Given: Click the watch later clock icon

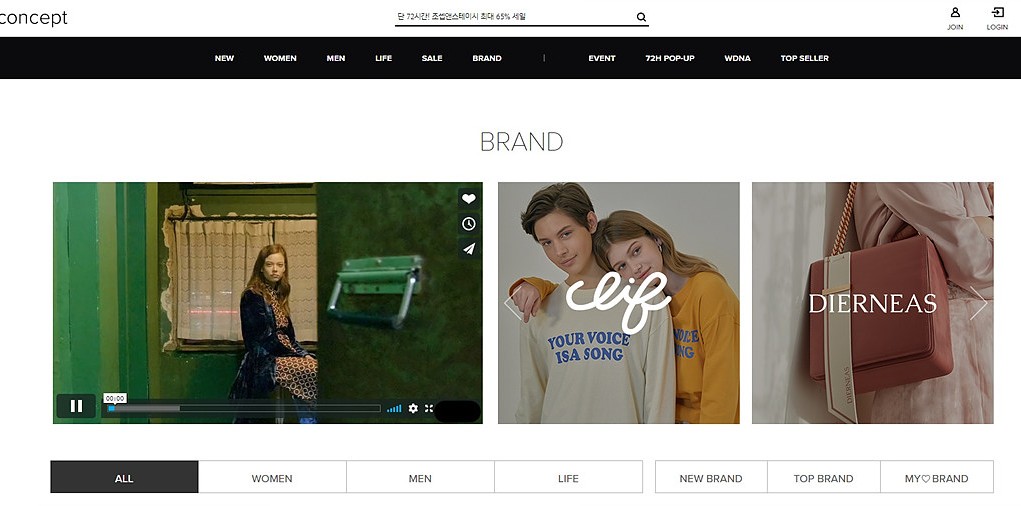Looking at the screenshot, I should [x=468, y=224].
